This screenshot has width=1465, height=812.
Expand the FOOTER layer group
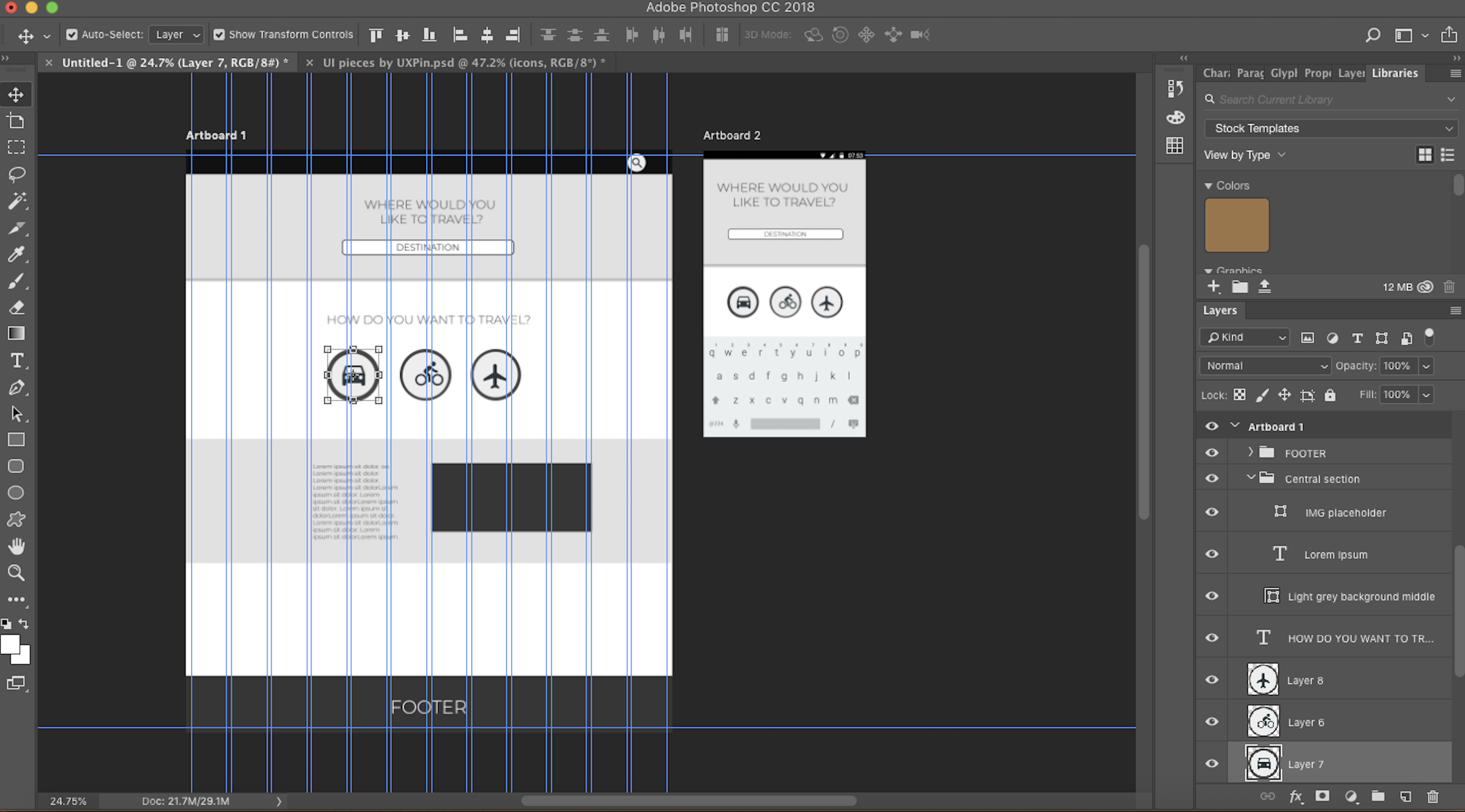tap(1250, 452)
